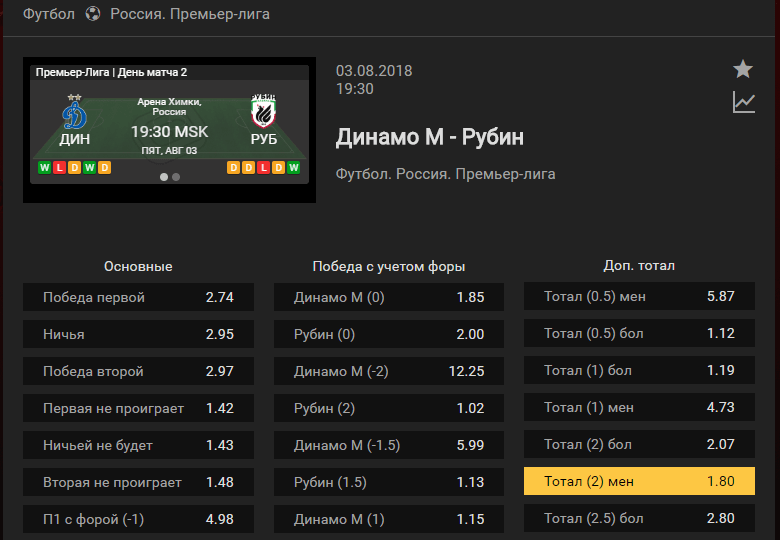Click the РУБ team abbreviation
This screenshot has width=780, height=540.
click(x=264, y=139)
